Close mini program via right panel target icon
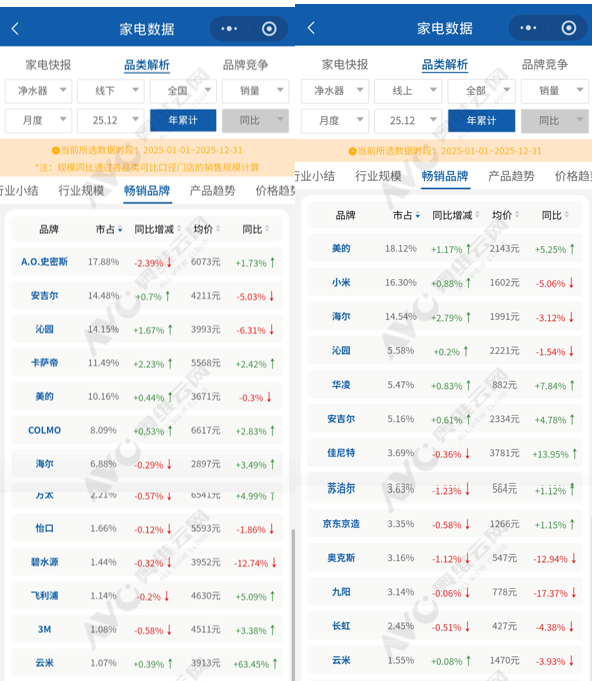This screenshot has width=592, height=681. 569,28
